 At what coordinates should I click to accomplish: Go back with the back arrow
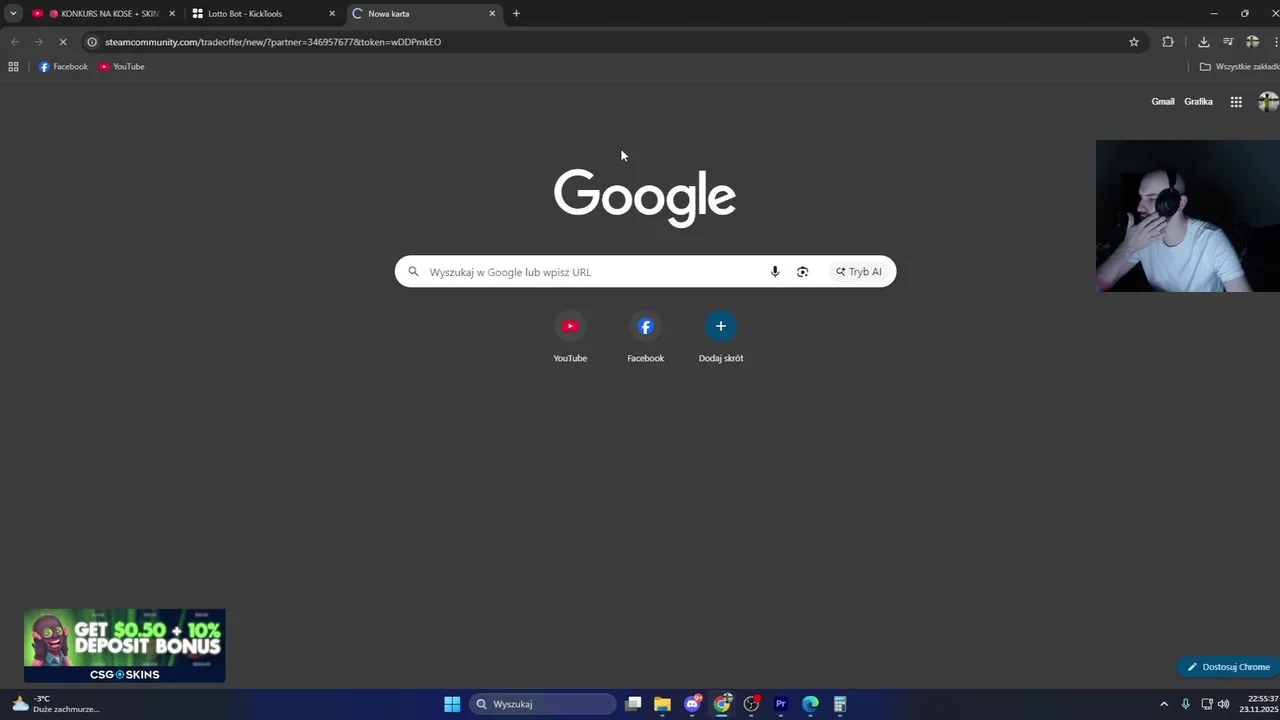[14, 42]
